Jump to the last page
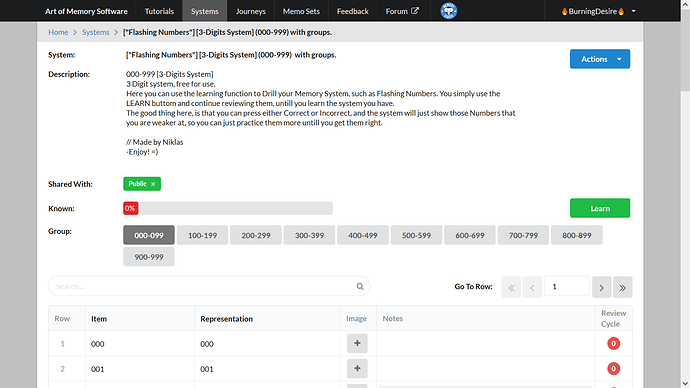This screenshot has height=388, width=690. pyautogui.click(x=623, y=287)
